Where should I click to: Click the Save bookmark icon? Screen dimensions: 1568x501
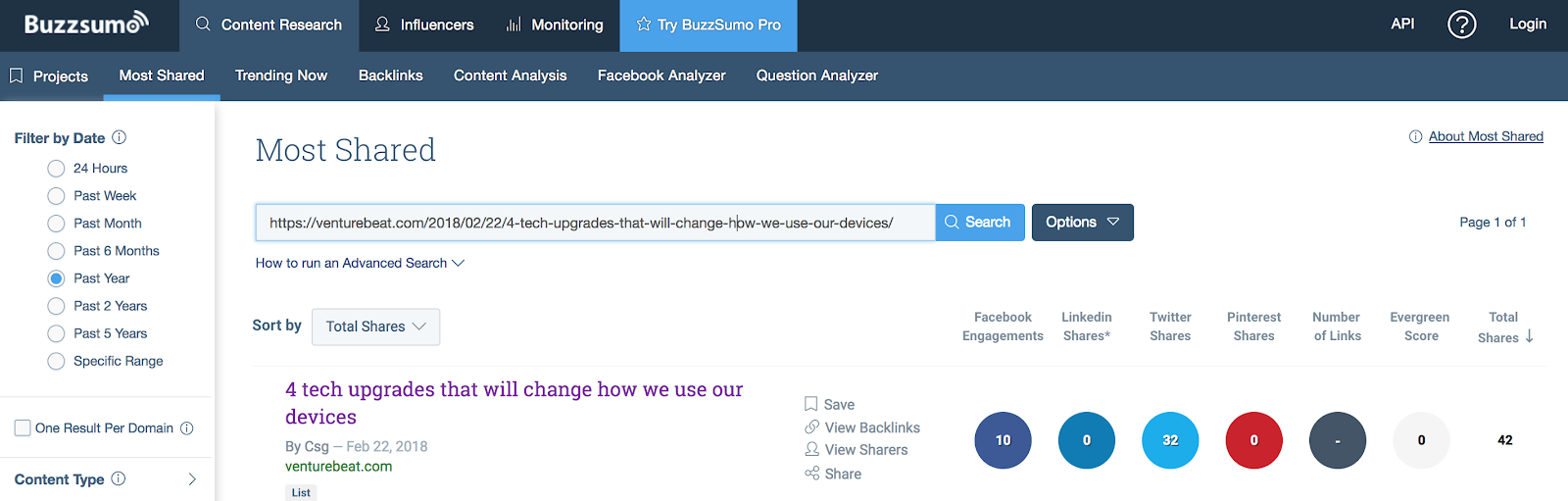click(x=811, y=404)
